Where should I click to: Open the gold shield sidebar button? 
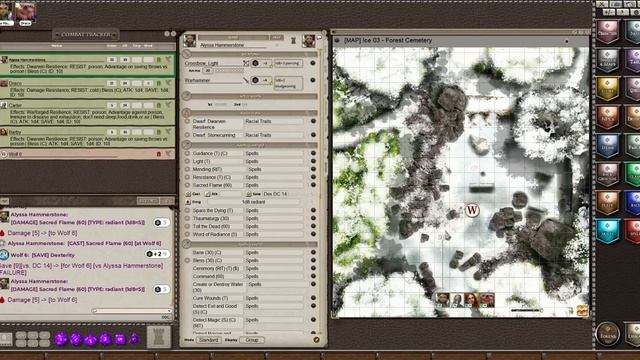pyautogui.click(x=607, y=89)
